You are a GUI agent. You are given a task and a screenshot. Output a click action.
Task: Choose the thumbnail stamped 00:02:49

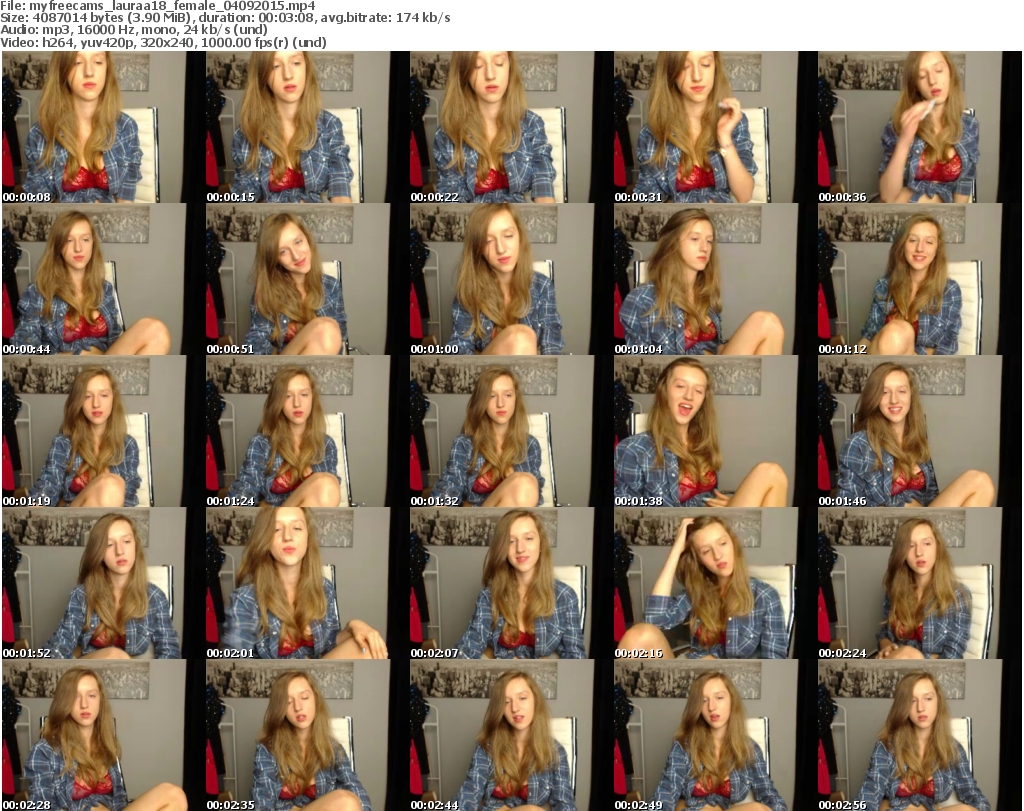pyautogui.click(x=715, y=735)
